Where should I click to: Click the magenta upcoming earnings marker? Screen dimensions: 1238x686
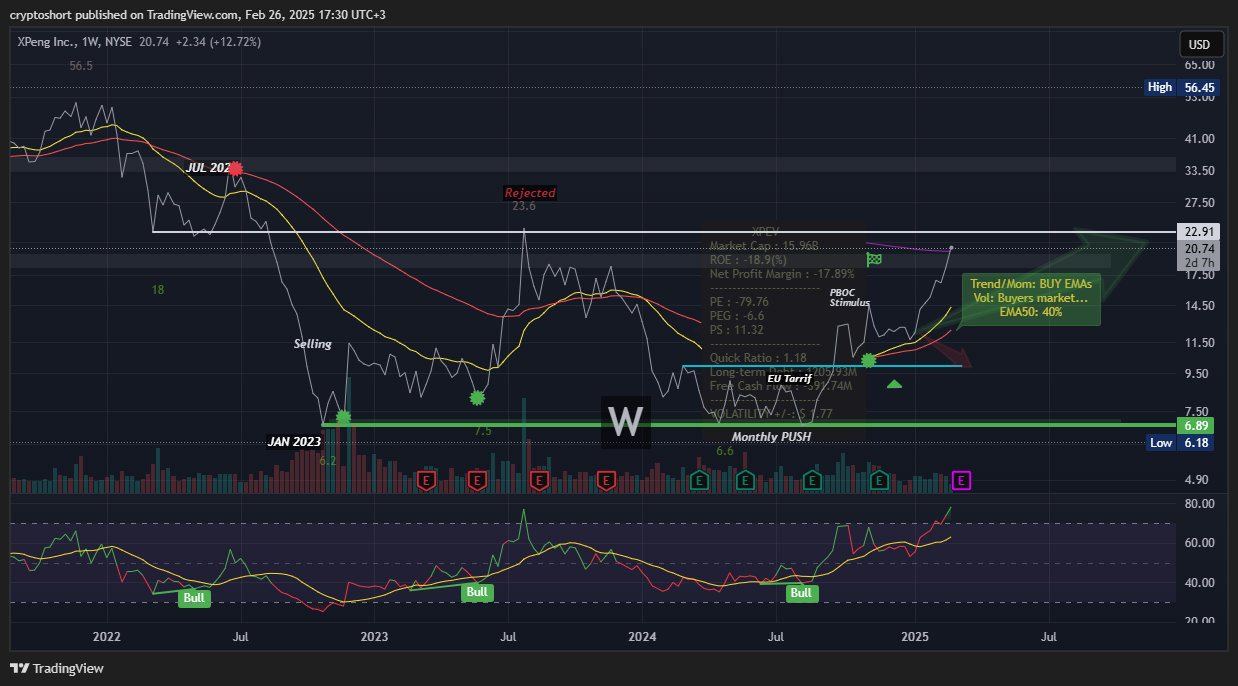(x=961, y=481)
